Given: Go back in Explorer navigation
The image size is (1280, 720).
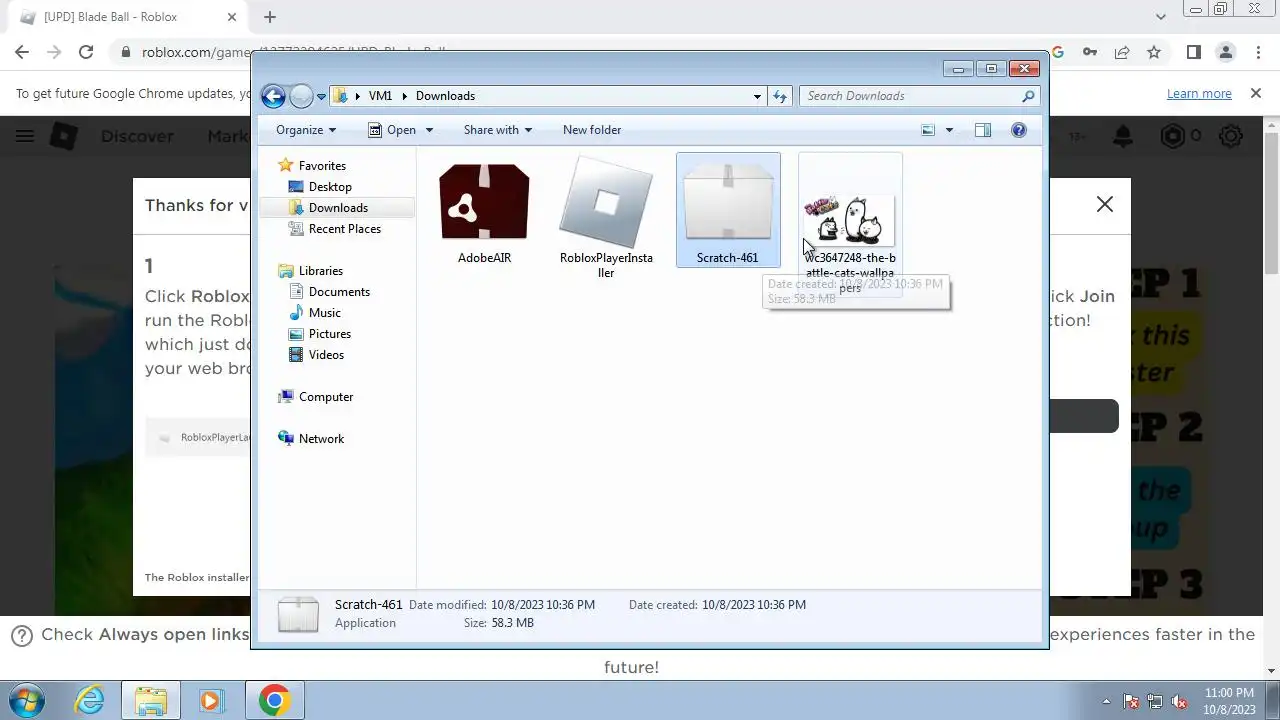Looking at the screenshot, I should (273, 96).
